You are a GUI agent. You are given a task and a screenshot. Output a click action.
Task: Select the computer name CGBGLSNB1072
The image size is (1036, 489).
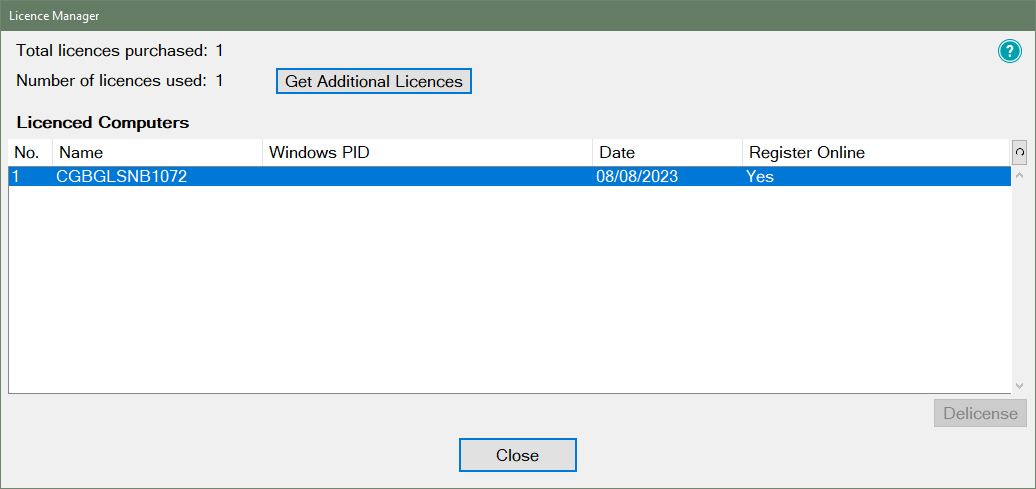click(122, 177)
